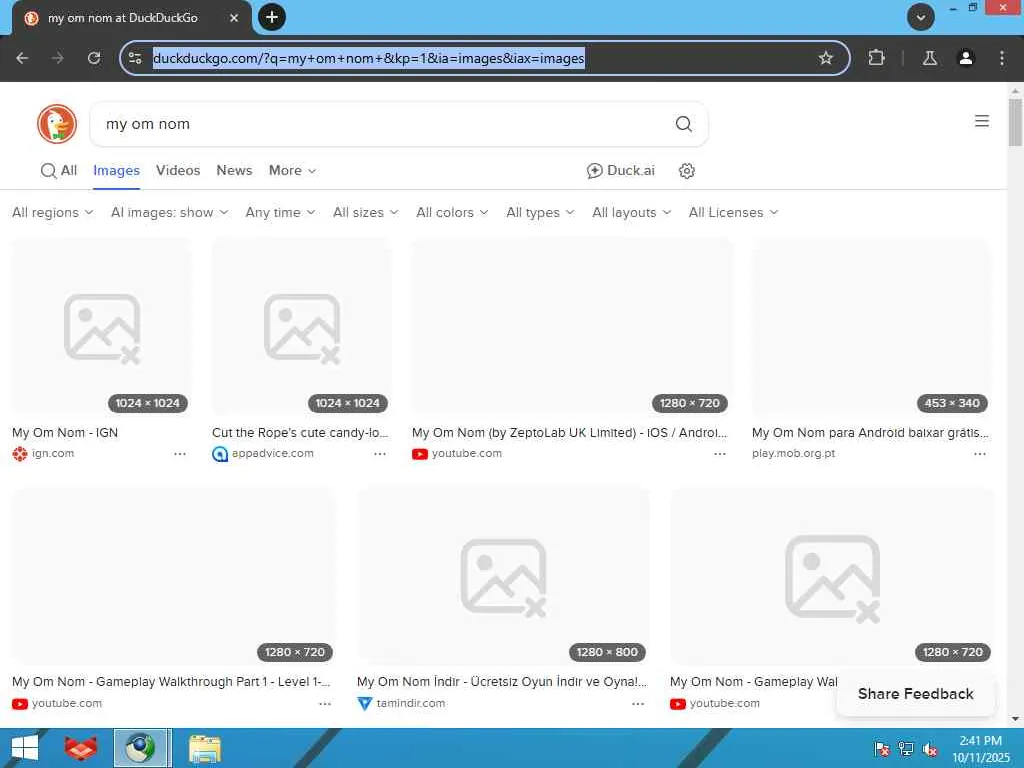Open more options for play.mob.org.pt result
The image size is (1024, 768).
pos(980,453)
